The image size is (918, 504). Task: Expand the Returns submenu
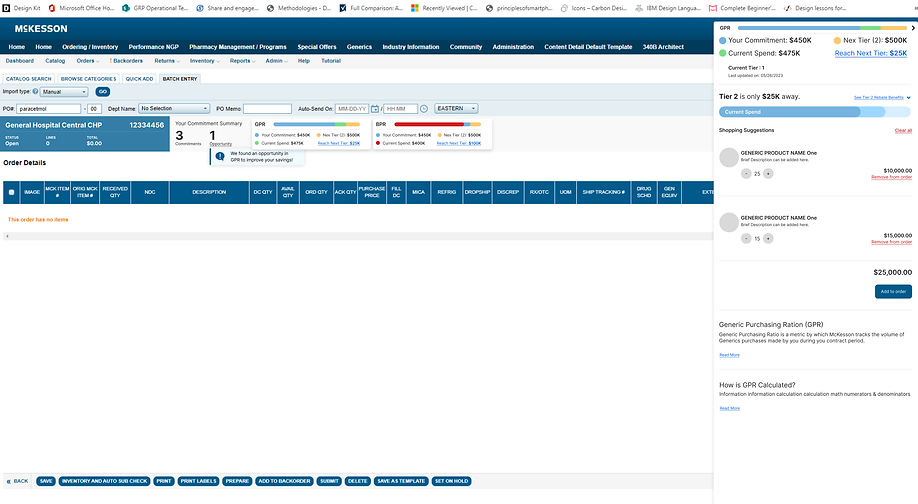[x=166, y=61]
